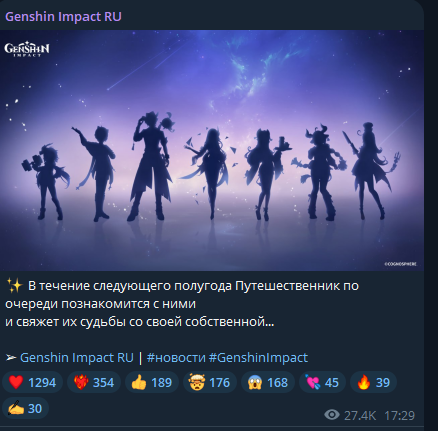Add the exploding head reaction 176
This screenshot has width=438, height=431.
click(210, 382)
